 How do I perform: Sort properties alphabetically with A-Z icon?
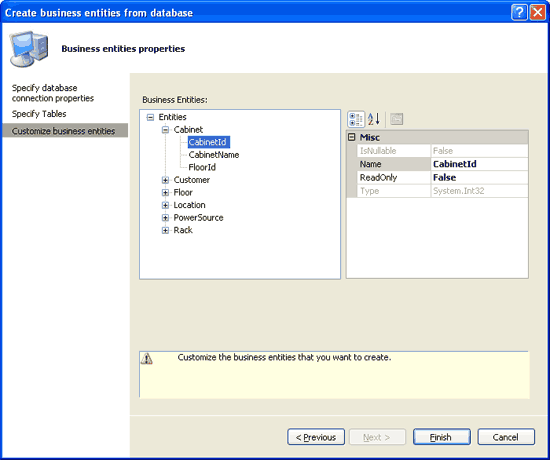tap(374, 119)
